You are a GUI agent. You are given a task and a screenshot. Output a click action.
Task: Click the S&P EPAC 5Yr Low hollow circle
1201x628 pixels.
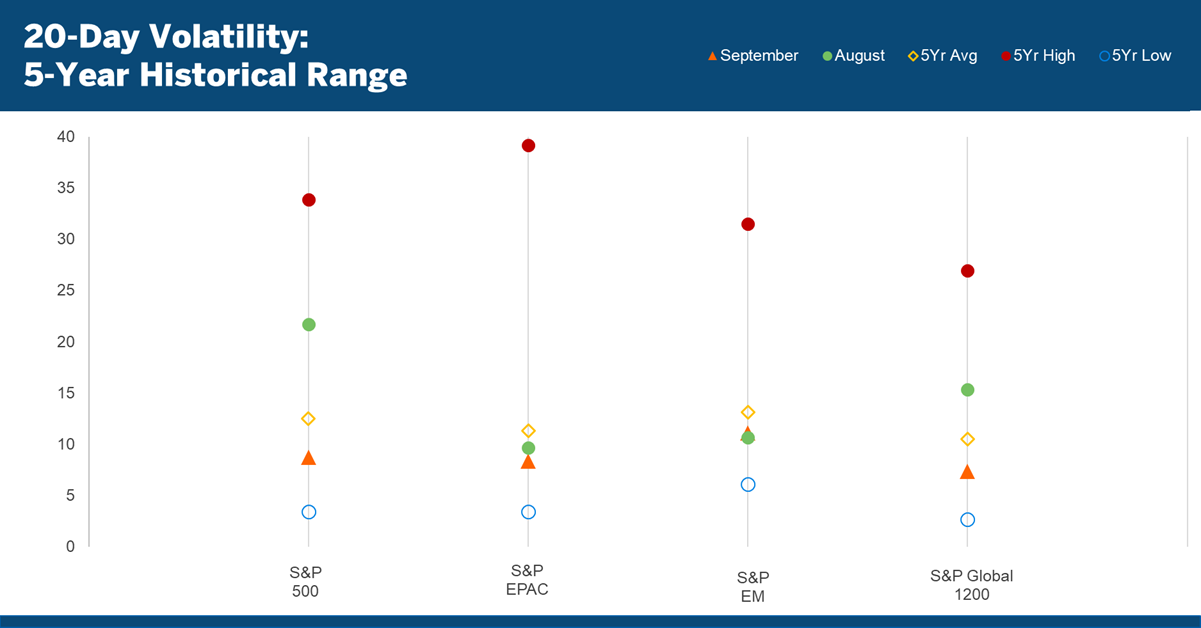click(x=528, y=512)
